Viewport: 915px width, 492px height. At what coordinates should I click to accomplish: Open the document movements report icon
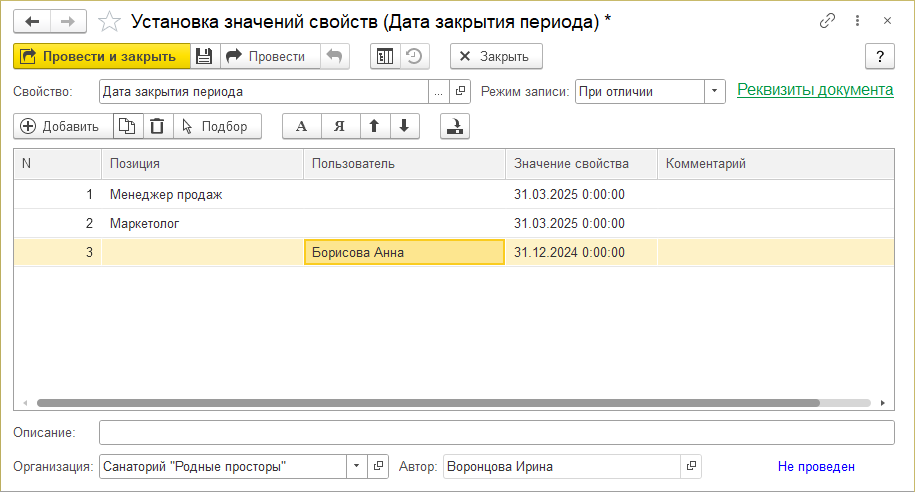(x=384, y=57)
